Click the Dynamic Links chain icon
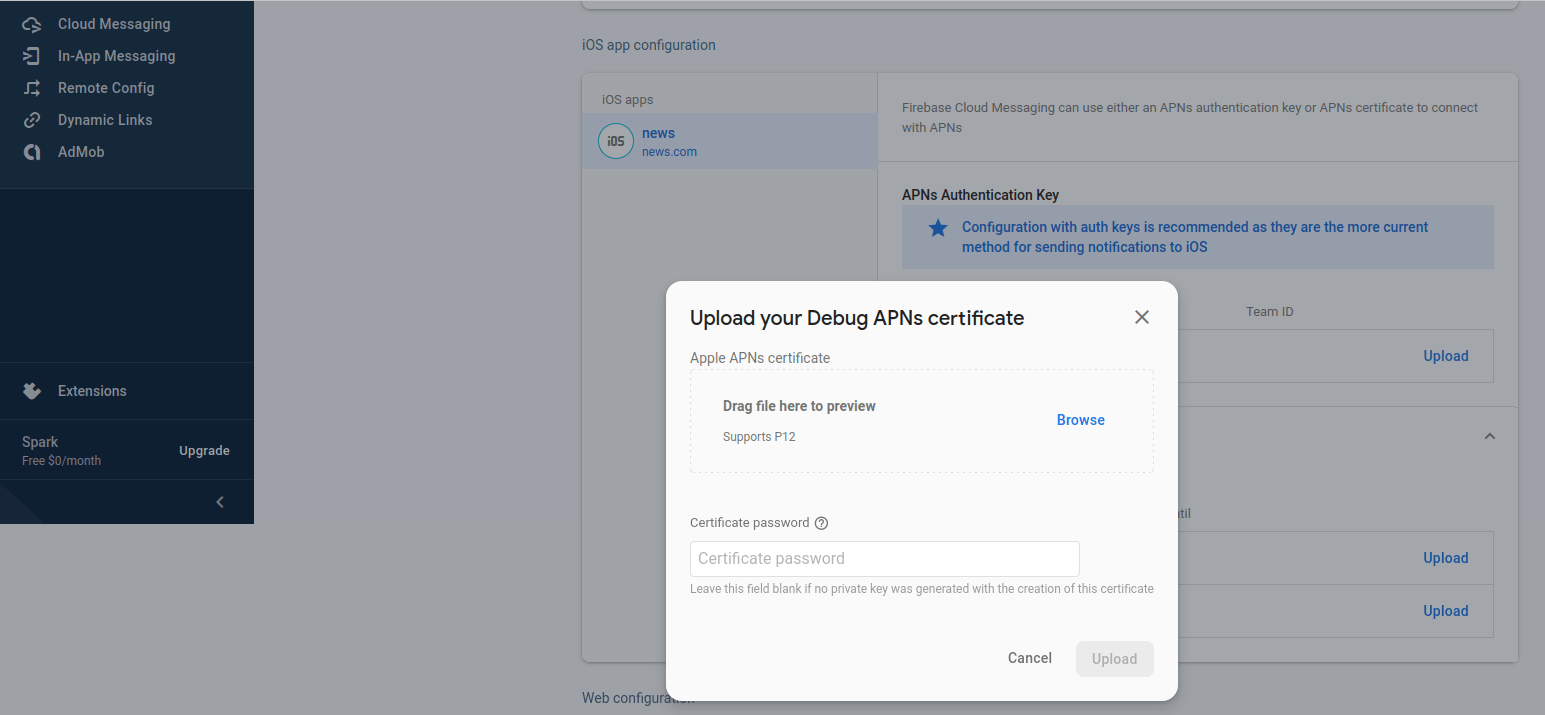Image resolution: width=1545 pixels, height=715 pixels. pos(32,120)
